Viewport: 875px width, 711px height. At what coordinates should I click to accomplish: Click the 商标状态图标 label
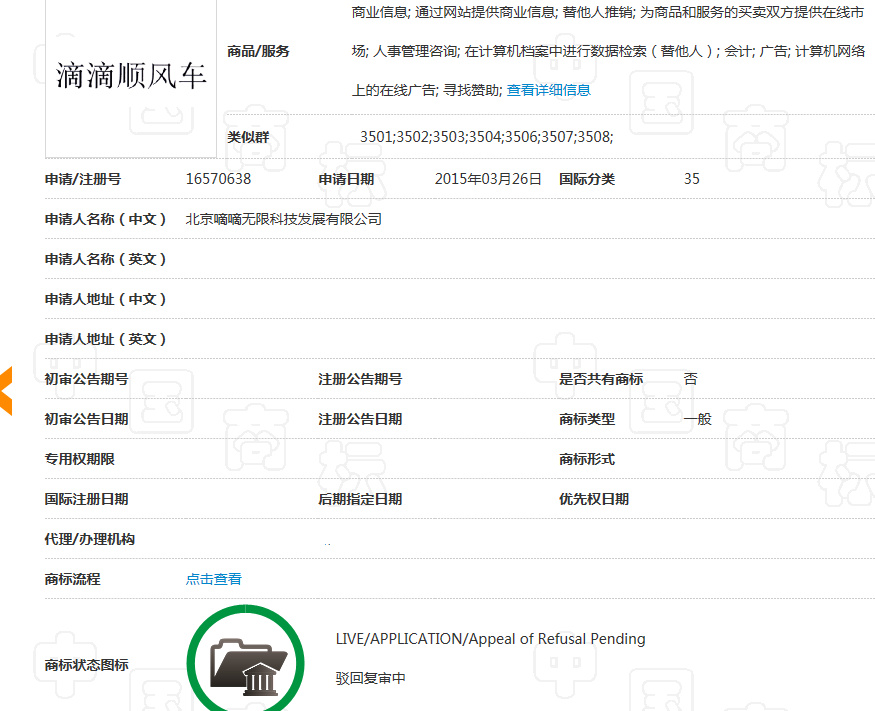point(86,665)
